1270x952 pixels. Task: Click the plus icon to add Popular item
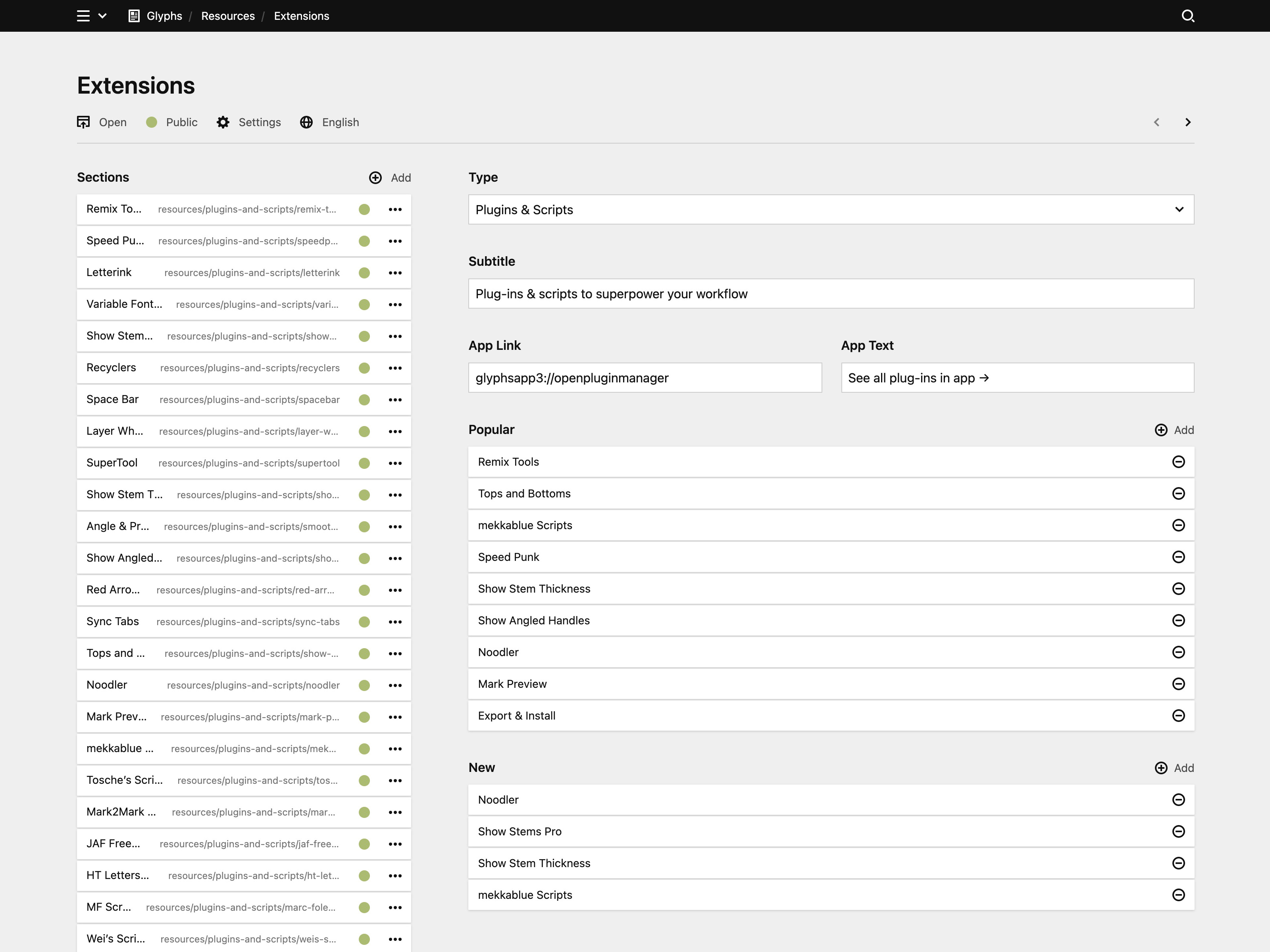point(1160,430)
